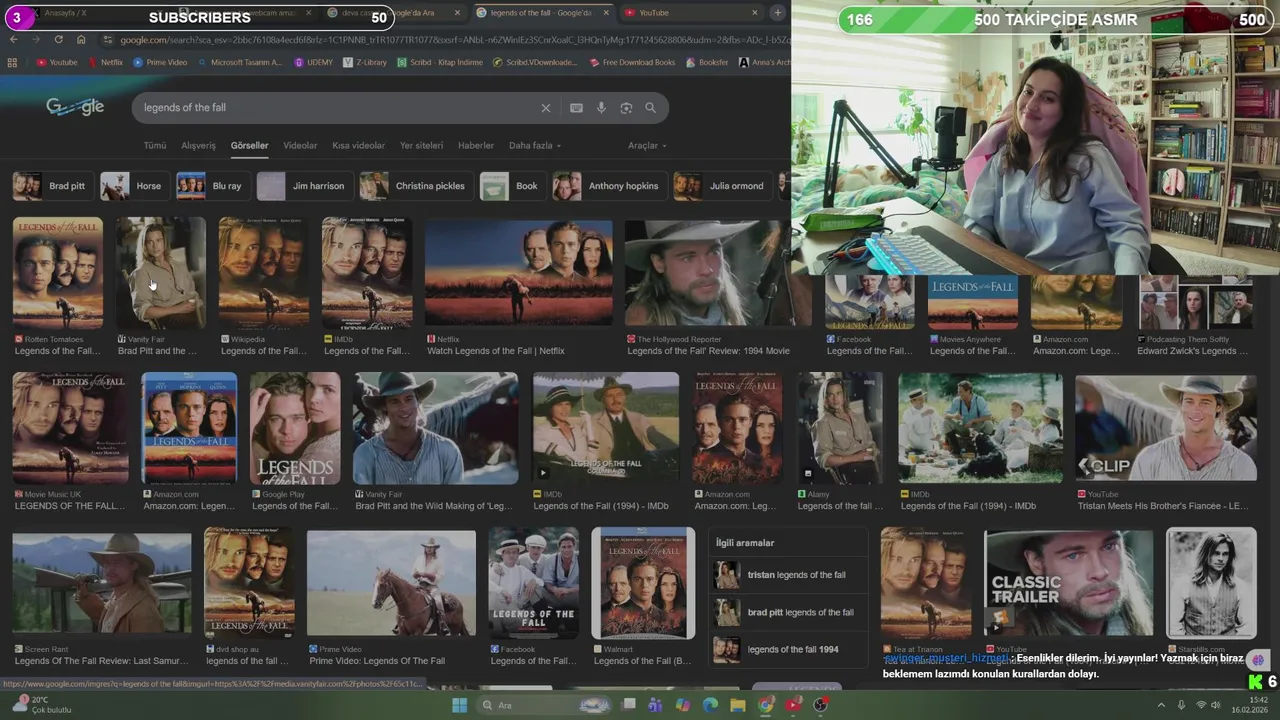Open the Z-Library bookmark
This screenshot has height=720, width=1280.
click(364, 62)
